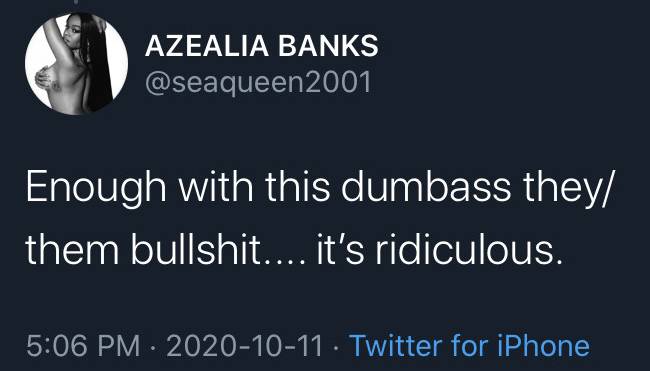Click the word "it's" in the tweet
The image size is (650, 371).
click(x=341, y=251)
